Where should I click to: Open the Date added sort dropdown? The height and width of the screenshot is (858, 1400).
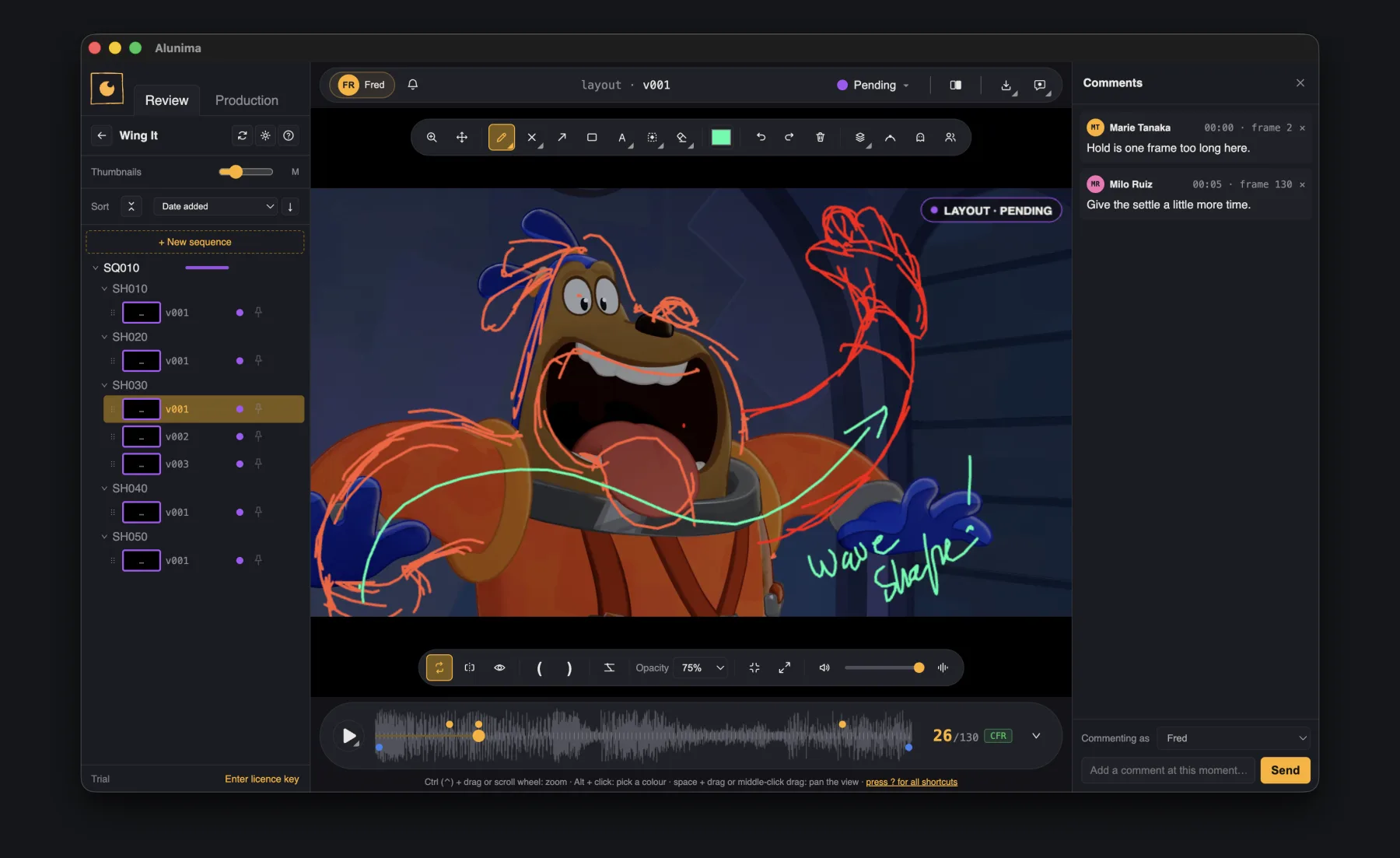tap(215, 206)
